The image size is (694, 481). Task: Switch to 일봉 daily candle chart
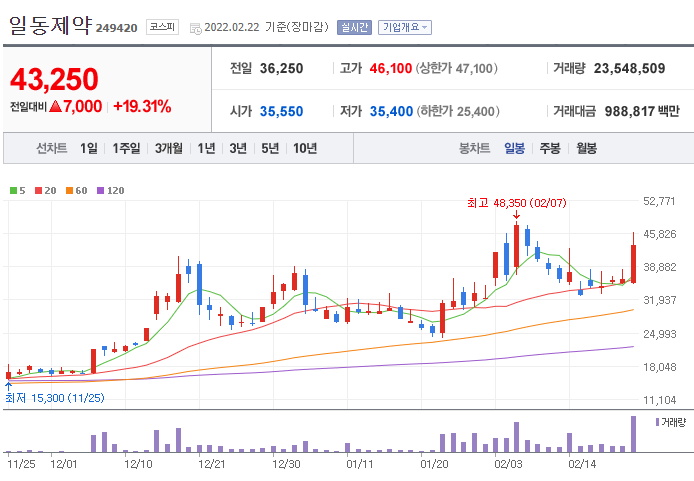[514, 148]
